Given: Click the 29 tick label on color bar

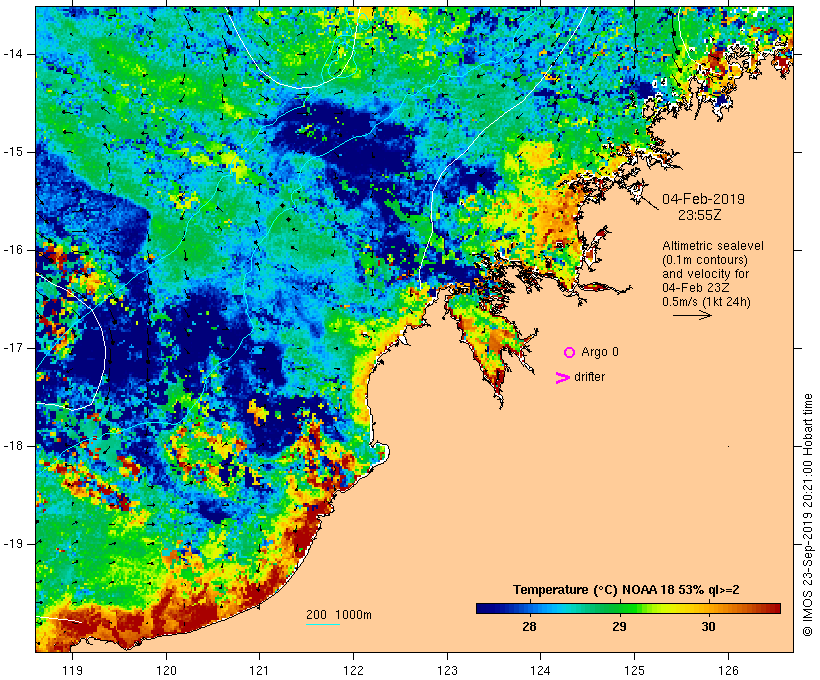Looking at the screenshot, I should 619,626.
